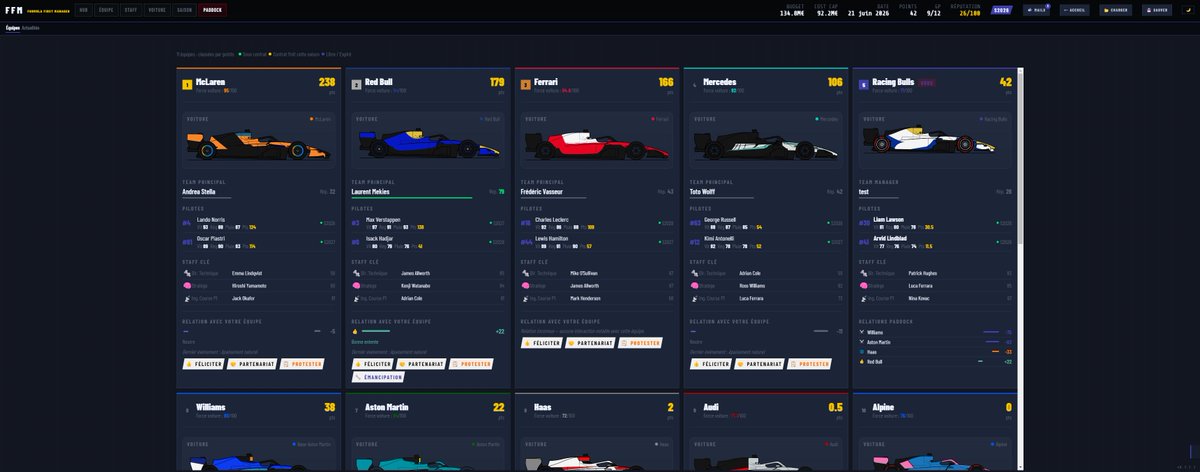Click the ACCUEIL button
The height and width of the screenshot is (472, 1200).
pyautogui.click(x=1075, y=10)
